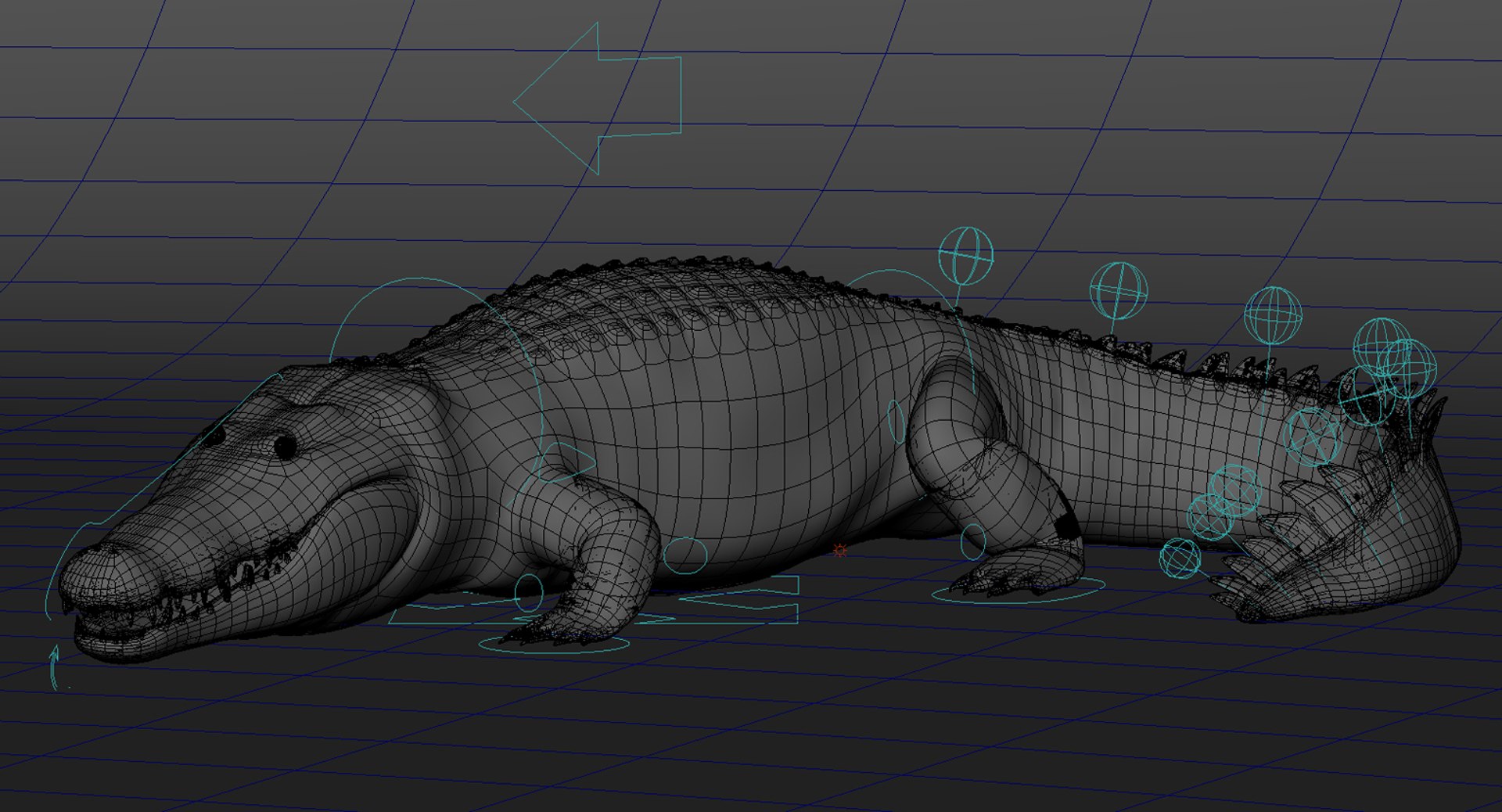Select the large arrow direction control above the crocodile

pos(598,99)
